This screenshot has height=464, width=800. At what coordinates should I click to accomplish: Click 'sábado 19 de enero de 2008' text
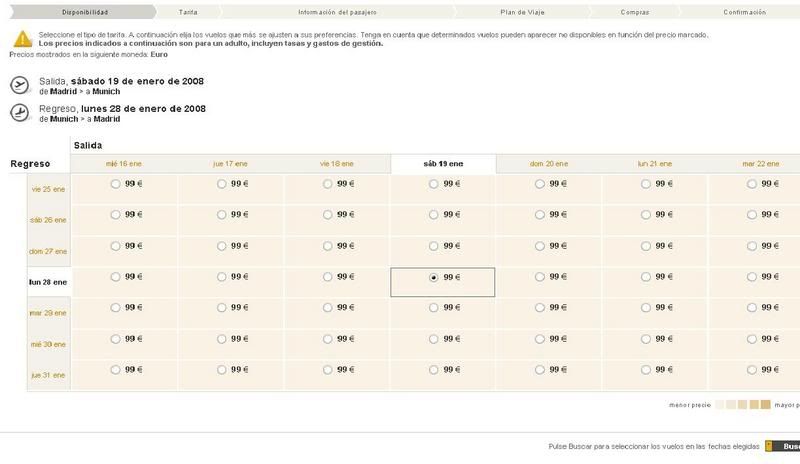tap(137, 81)
